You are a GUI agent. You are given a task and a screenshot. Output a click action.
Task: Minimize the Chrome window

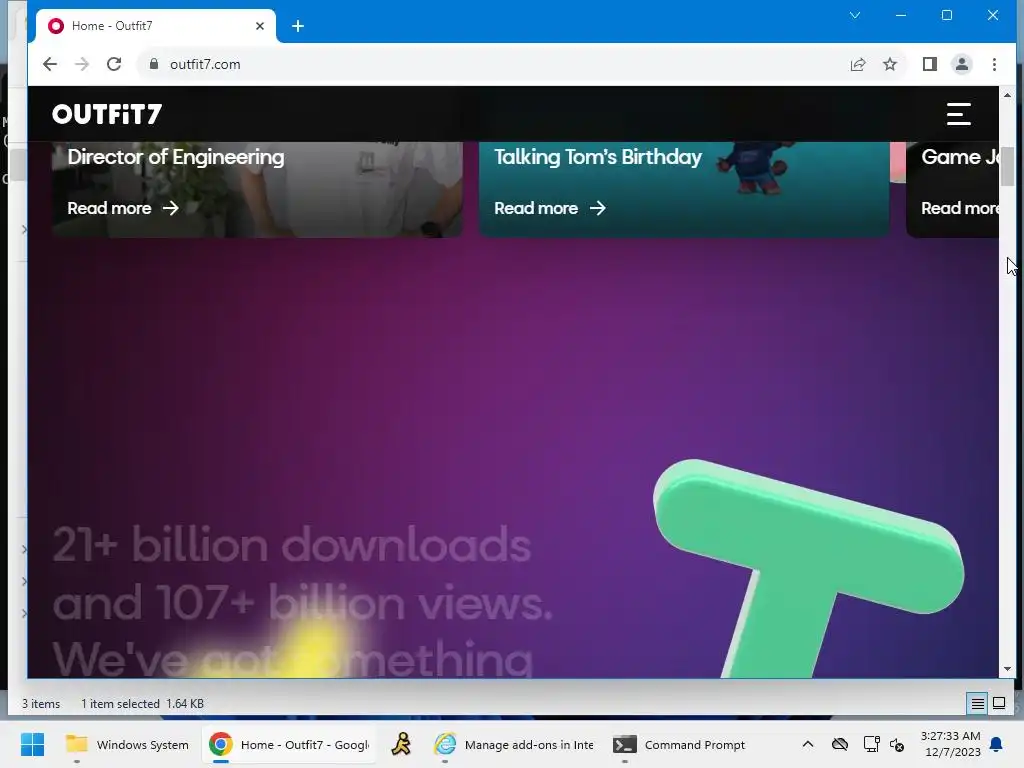(x=901, y=15)
